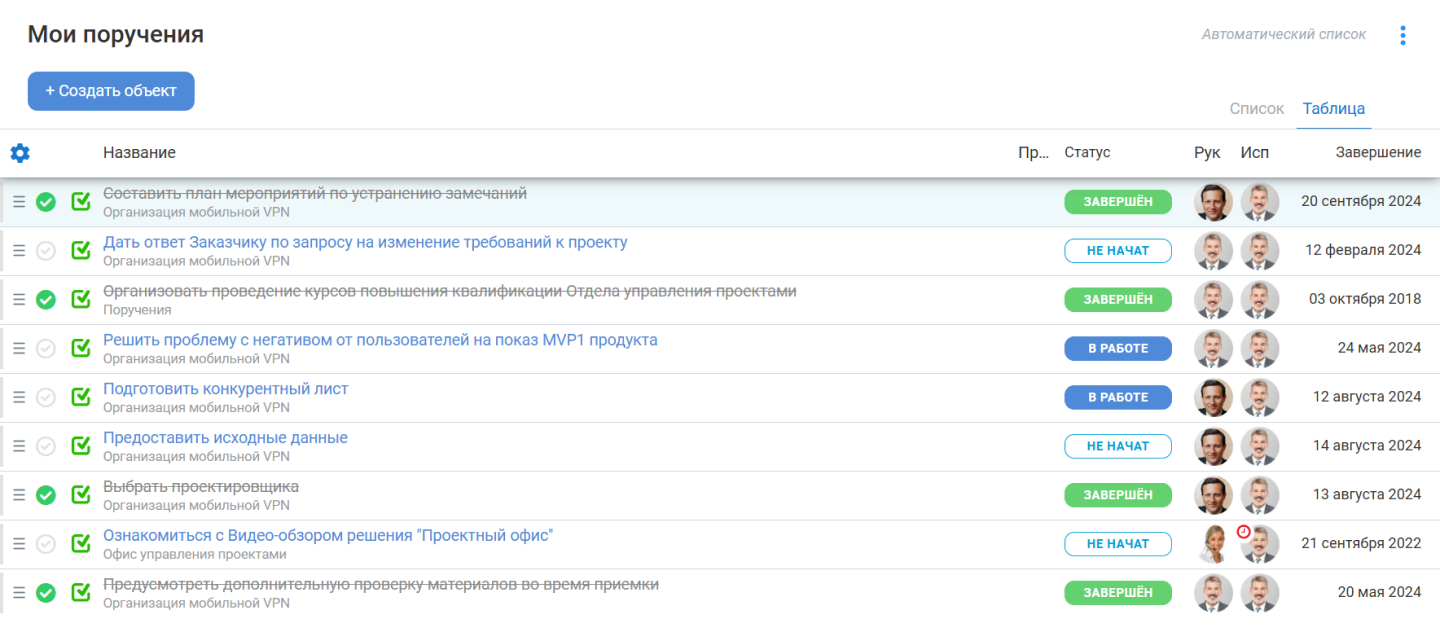The image size is (1440, 640).
Task: Click female manager avatar in 'Проектный офис' row
Action: pos(1213,544)
